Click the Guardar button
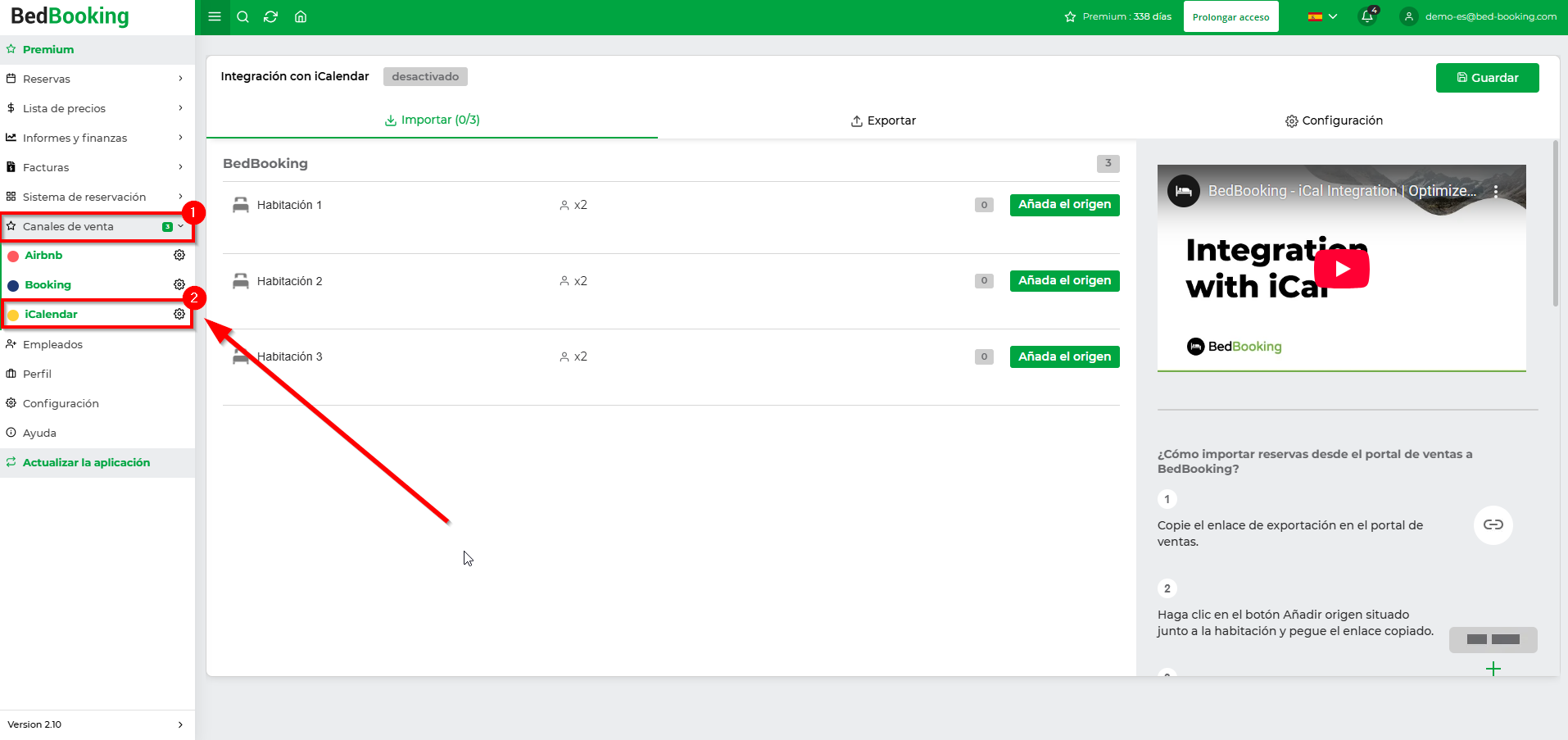Viewport: 1568px width, 740px height. point(1487,78)
